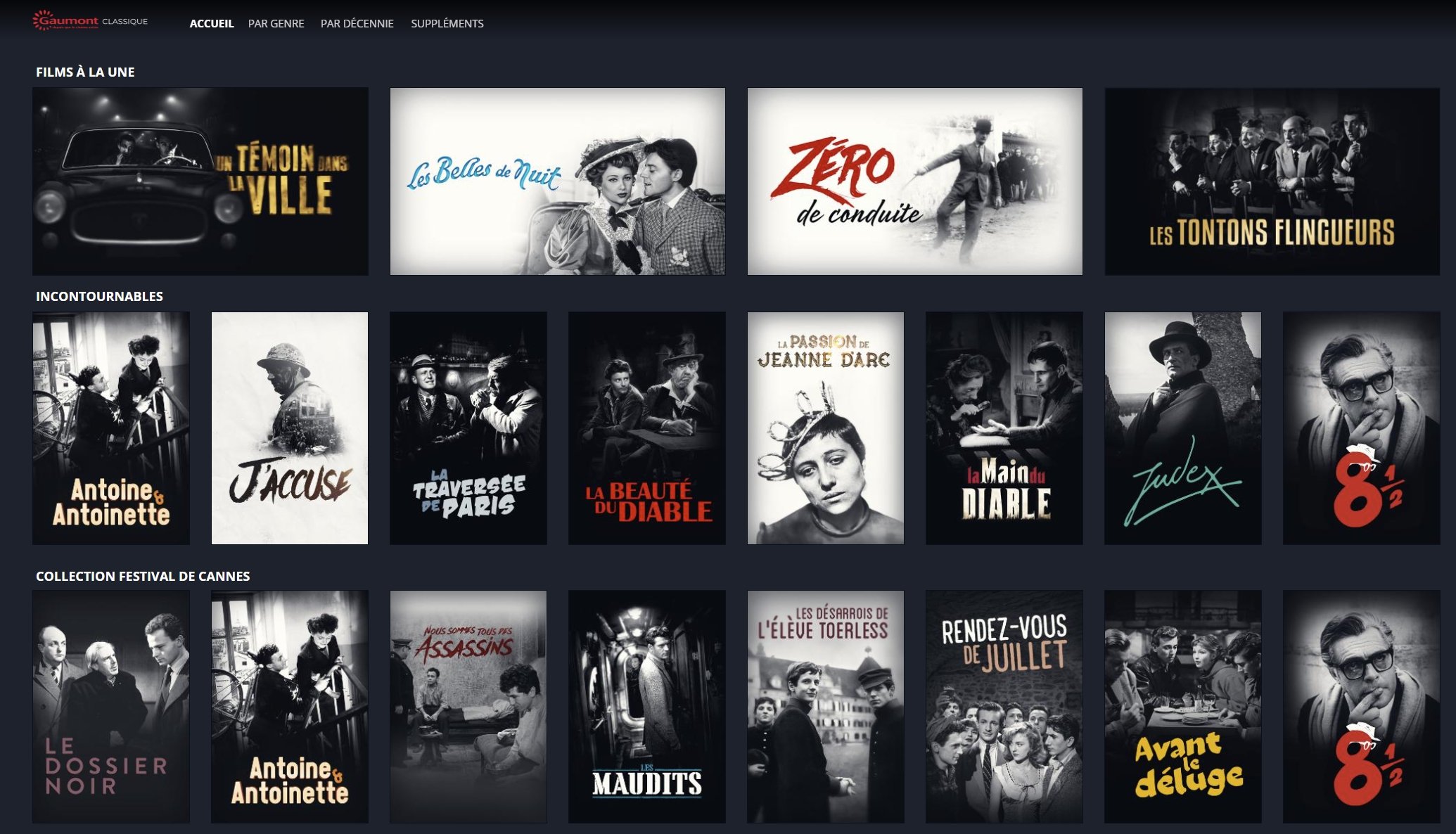The height and width of the screenshot is (834, 1456).
Task: Open the Par Genre menu
Action: (276, 23)
